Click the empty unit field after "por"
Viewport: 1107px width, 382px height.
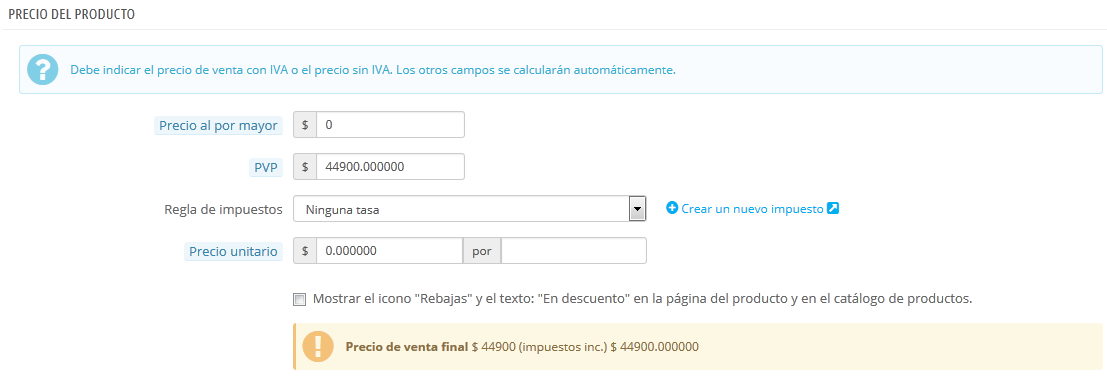[573, 251]
